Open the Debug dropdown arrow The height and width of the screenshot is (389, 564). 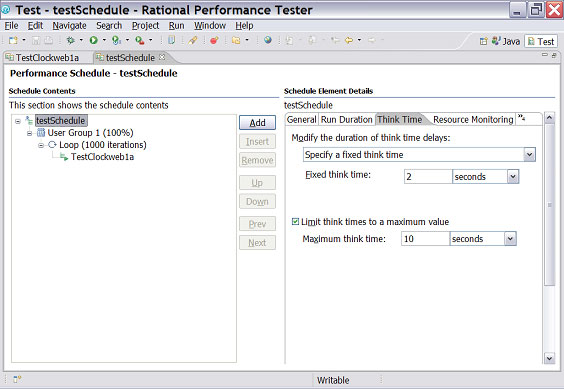coord(81,40)
